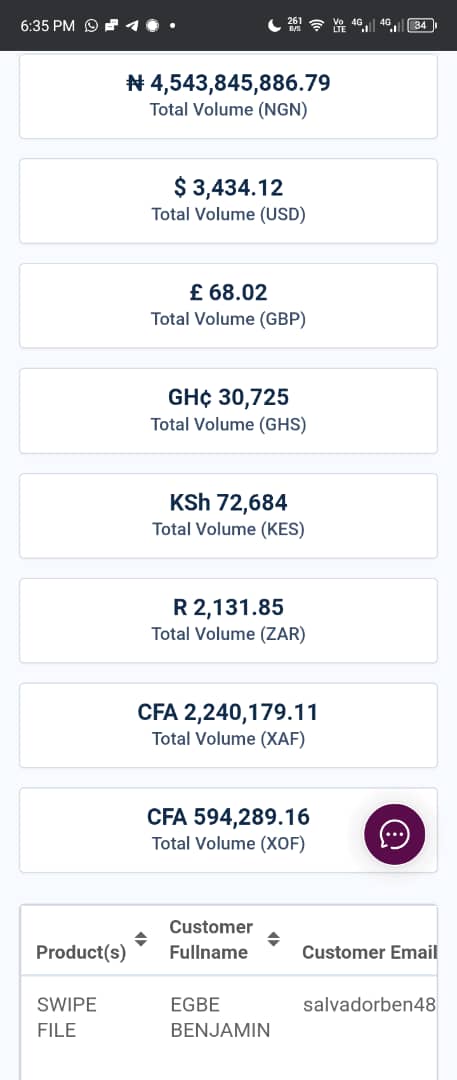This screenshot has height=1080, width=457.
Task: Open the KSh 72,684 volume card
Action: click(x=228, y=515)
